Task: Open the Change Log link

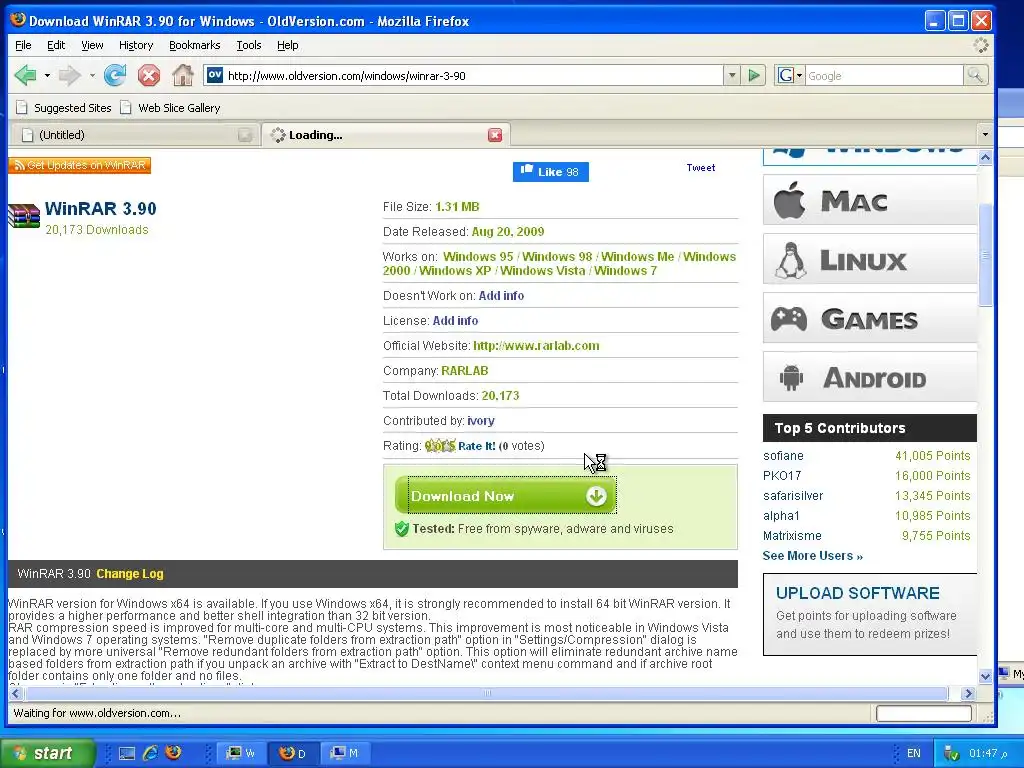Action: (130, 574)
